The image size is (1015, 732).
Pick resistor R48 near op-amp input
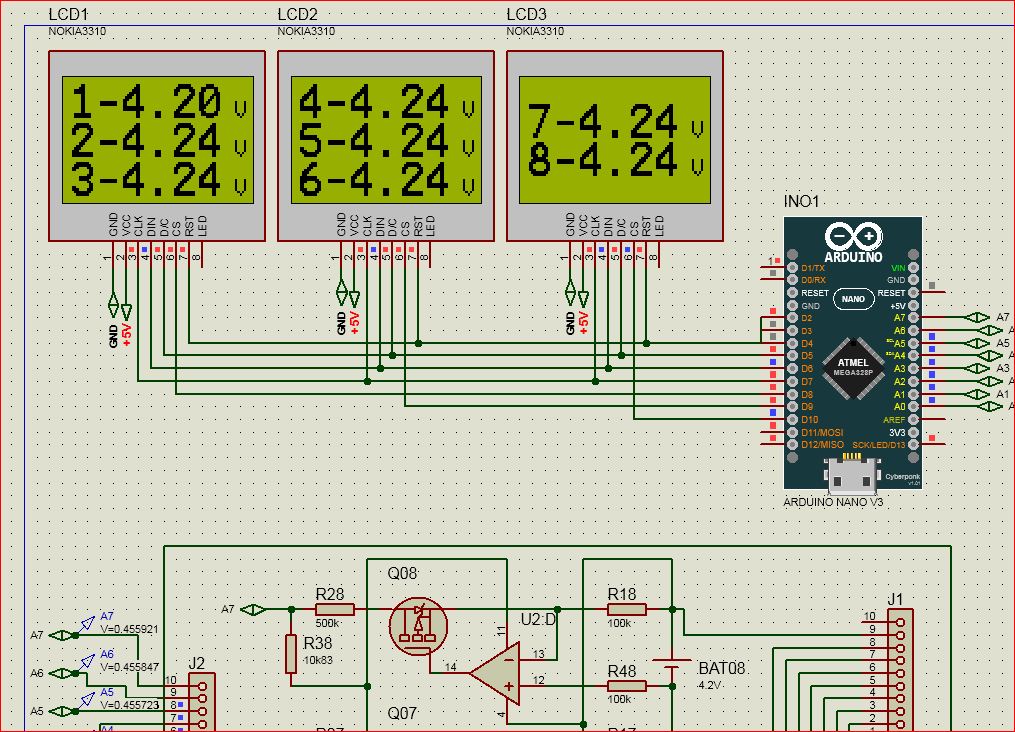[x=627, y=686]
